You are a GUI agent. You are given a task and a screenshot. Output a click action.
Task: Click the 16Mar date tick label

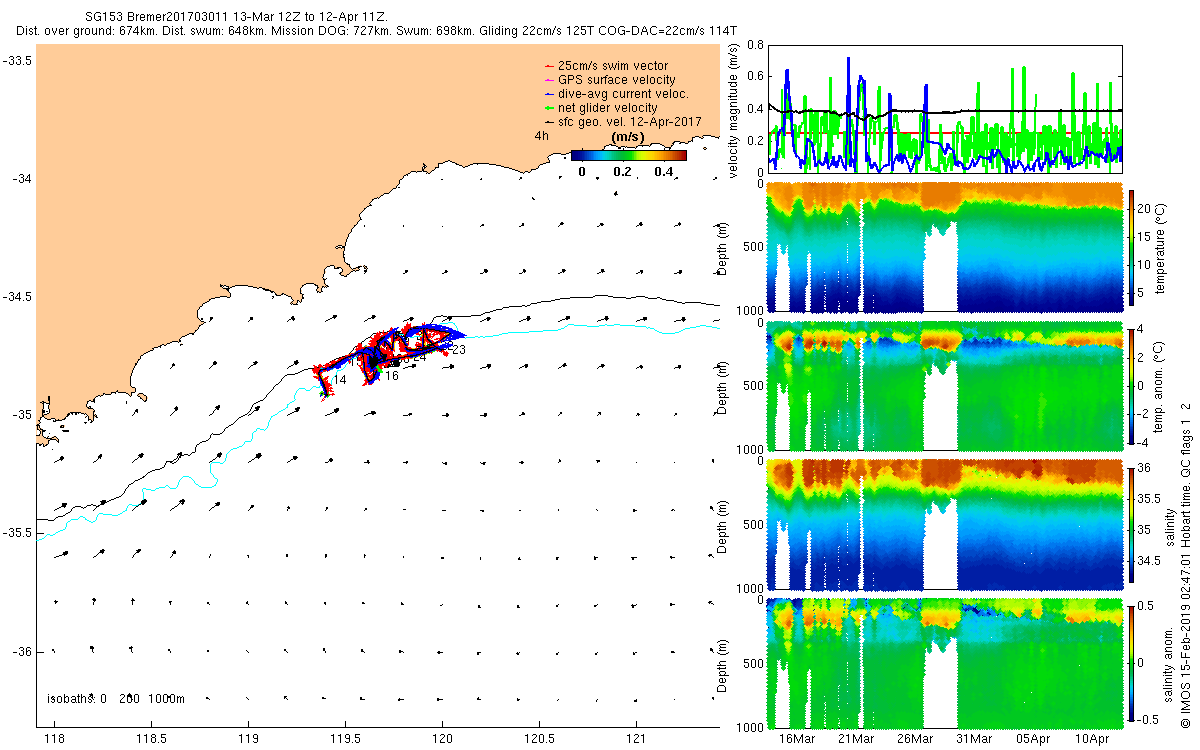[x=797, y=739]
